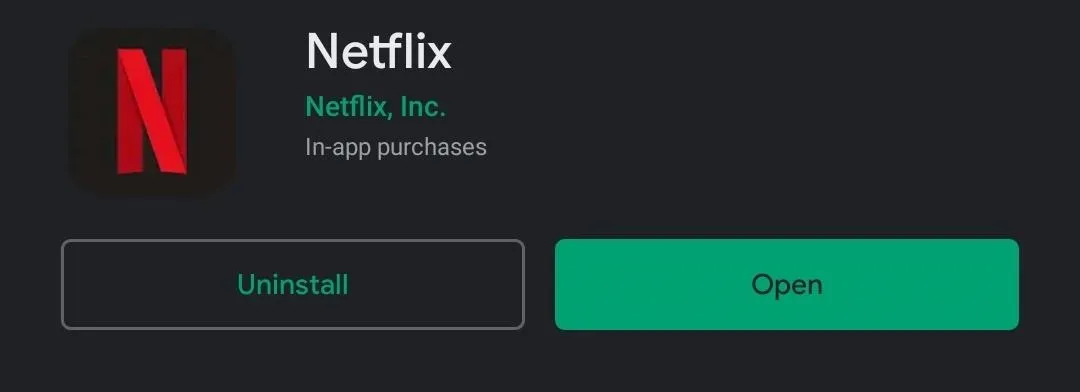The width and height of the screenshot is (1080, 392).
Task: Select the large Netflix heading
Action: pos(378,52)
